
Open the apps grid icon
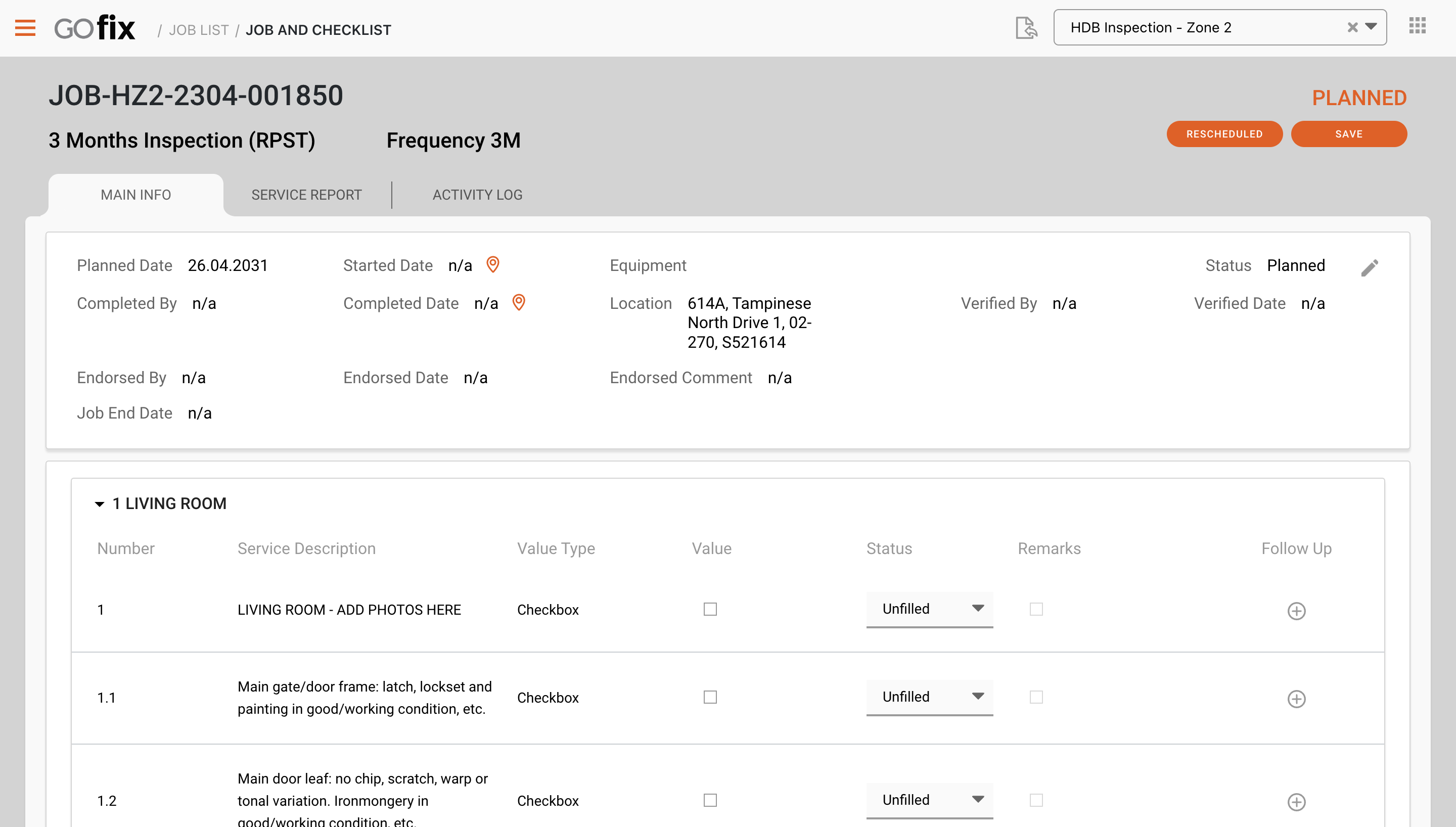pos(1417,26)
